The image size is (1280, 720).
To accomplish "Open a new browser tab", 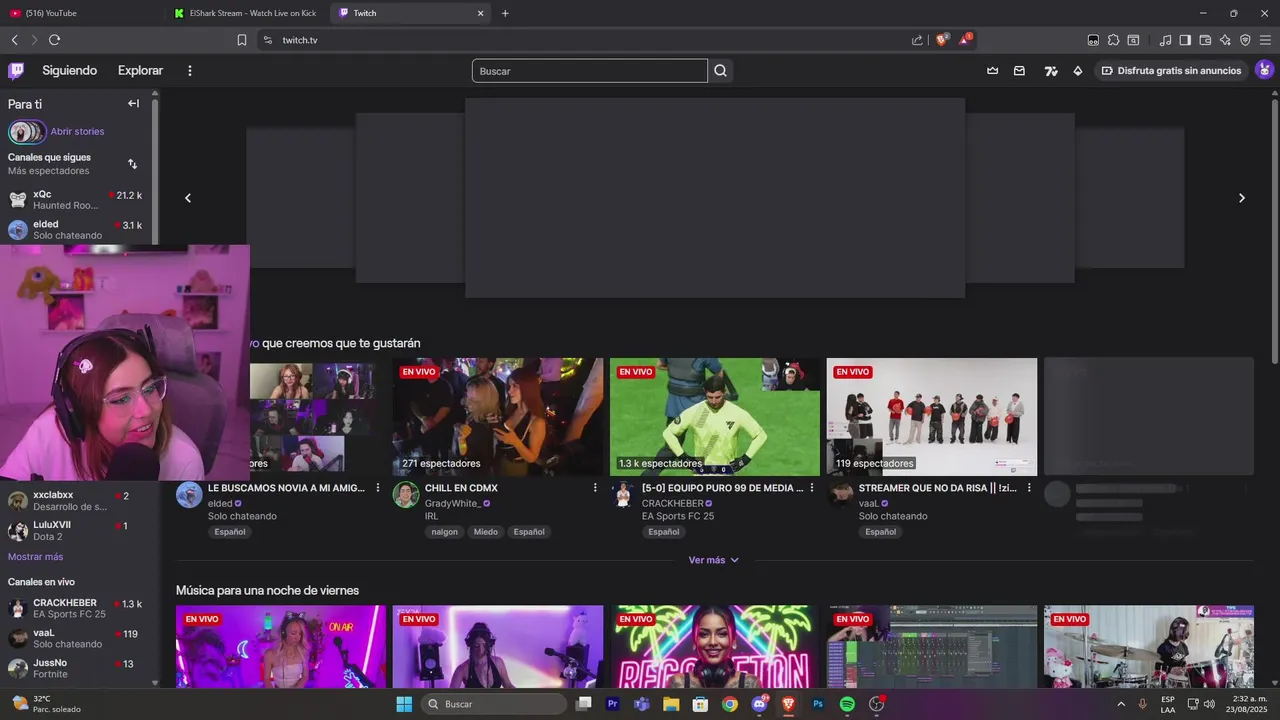I will tap(505, 13).
